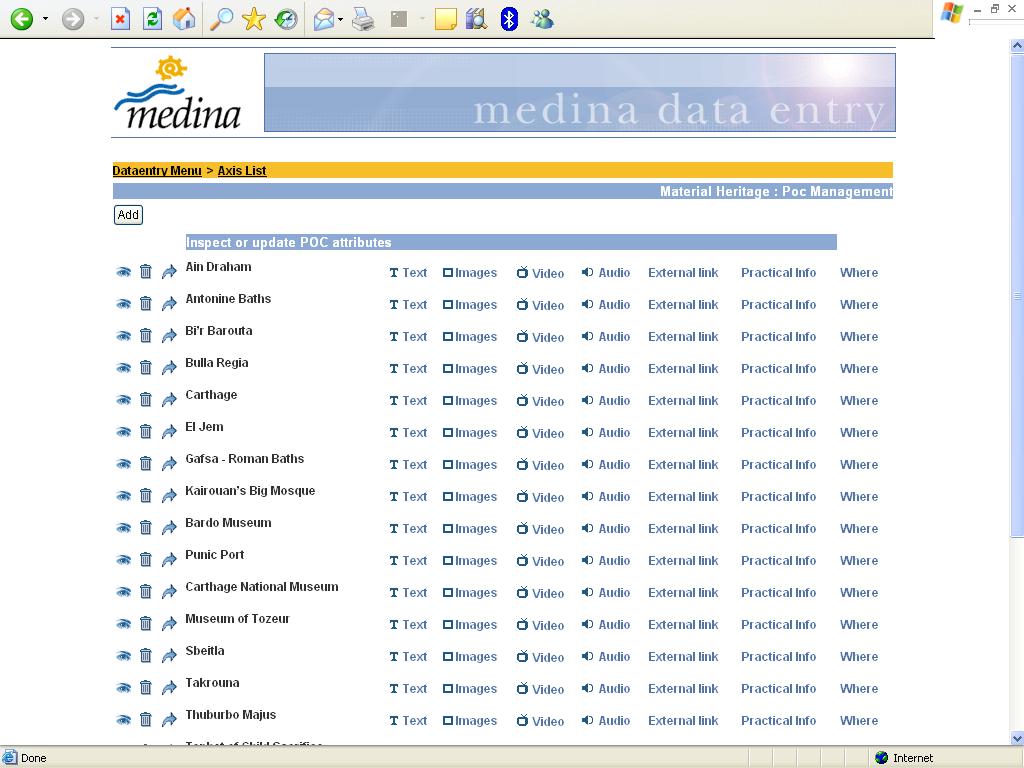This screenshot has width=1024, height=768.
Task: Click eye icon for Kairouan's Big Mosque
Action: pos(123,496)
